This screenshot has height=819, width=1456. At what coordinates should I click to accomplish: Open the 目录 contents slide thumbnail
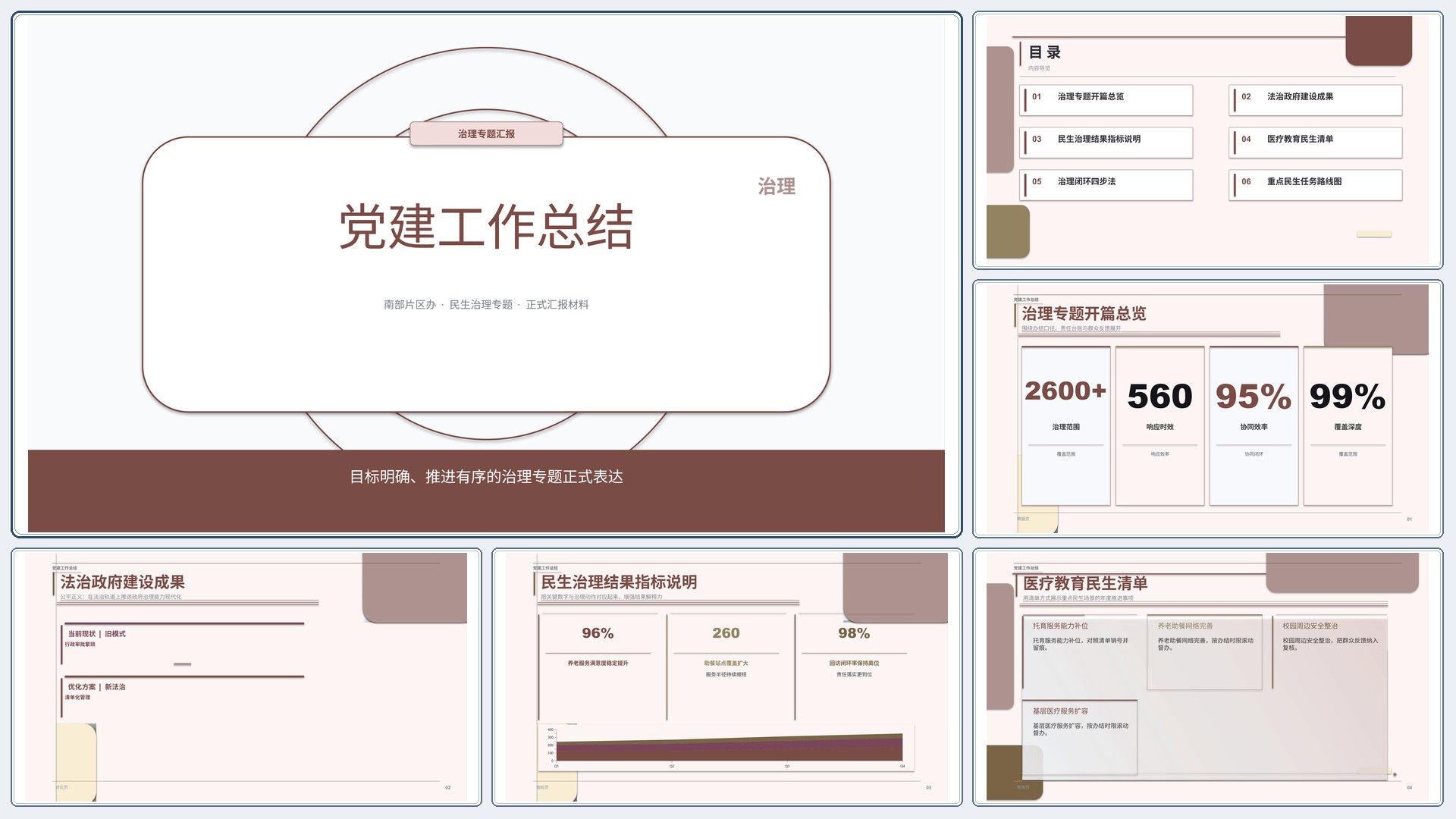tap(1207, 140)
